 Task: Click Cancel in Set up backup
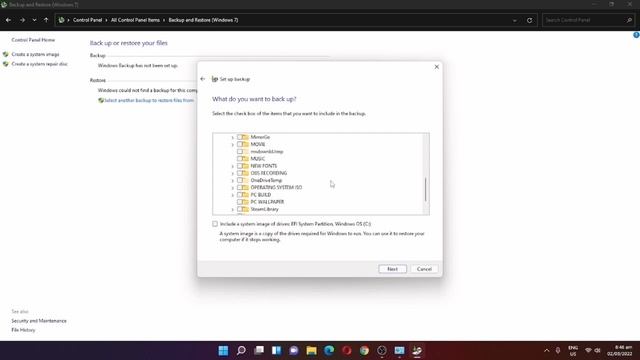coord(424,269)
